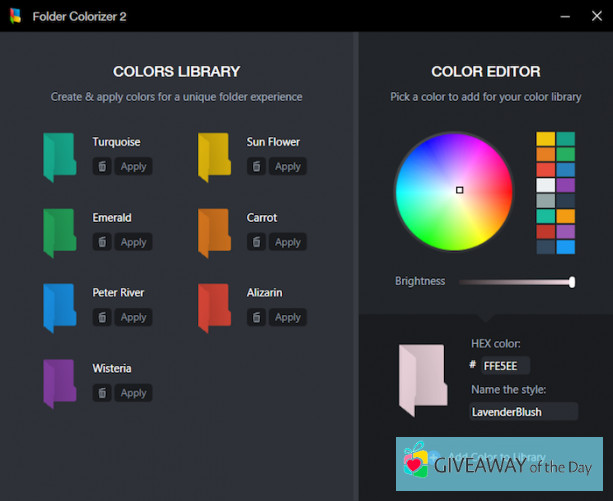Apply the Turquoise folder color
This screenshot has width=613, height=501.
click(x=133, y=167)
